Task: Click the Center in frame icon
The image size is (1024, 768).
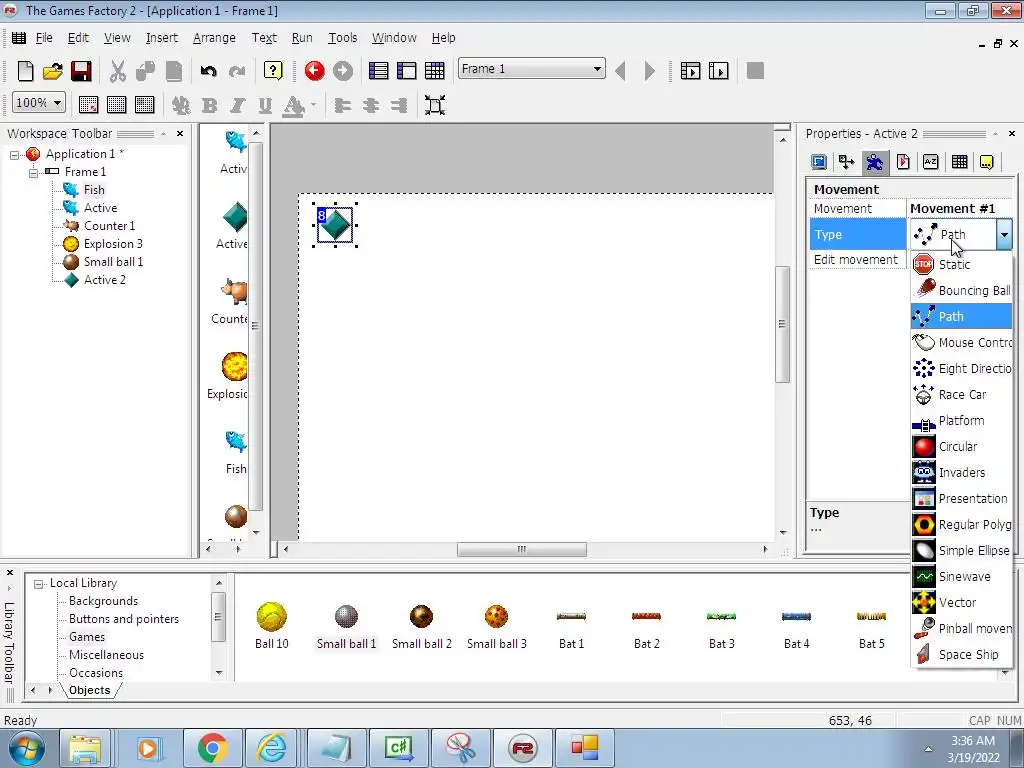Action: (x=435, y=105)
